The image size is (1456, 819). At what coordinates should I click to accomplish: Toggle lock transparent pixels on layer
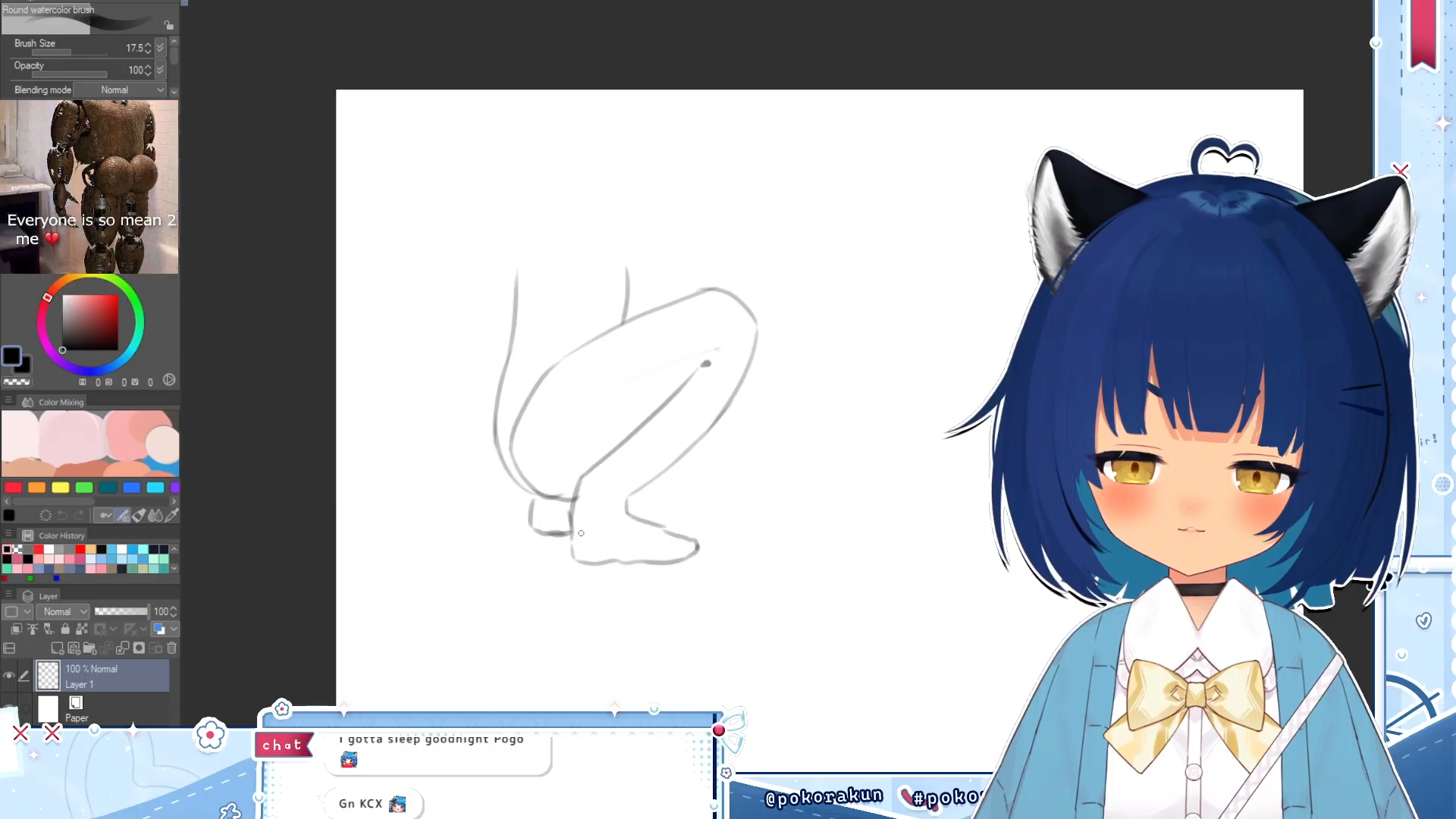pos(82,629)
